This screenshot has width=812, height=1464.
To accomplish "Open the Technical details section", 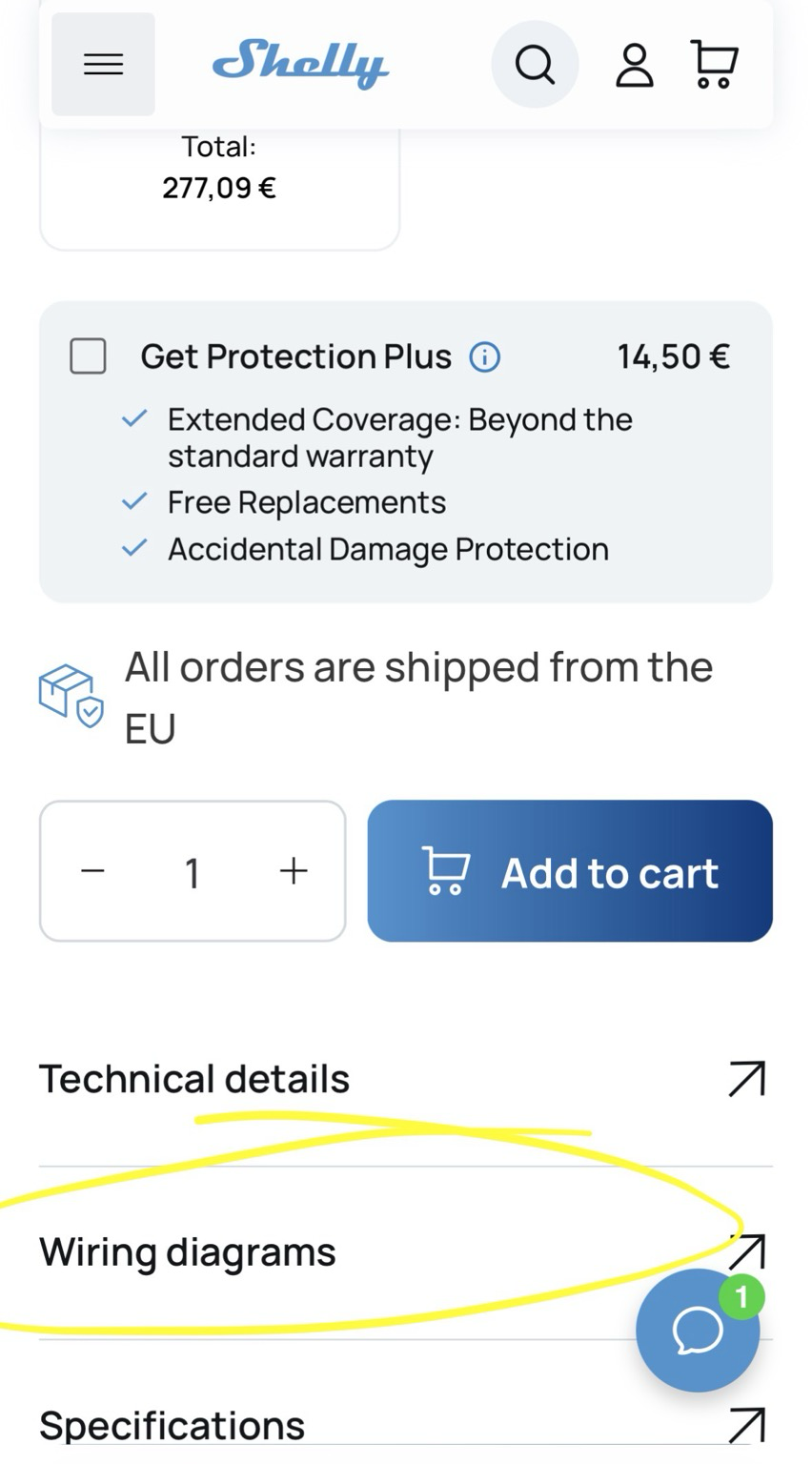I will (x=194, y=1080).
